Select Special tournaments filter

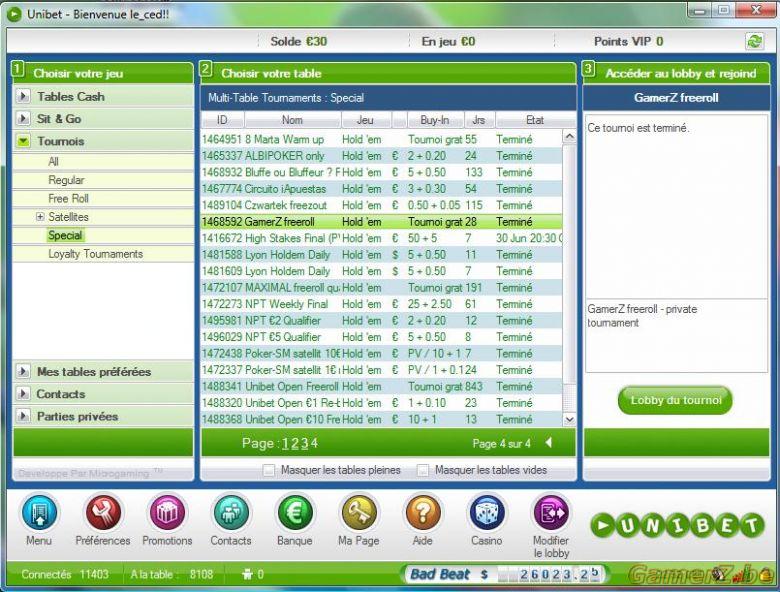[x=65, y=235]
